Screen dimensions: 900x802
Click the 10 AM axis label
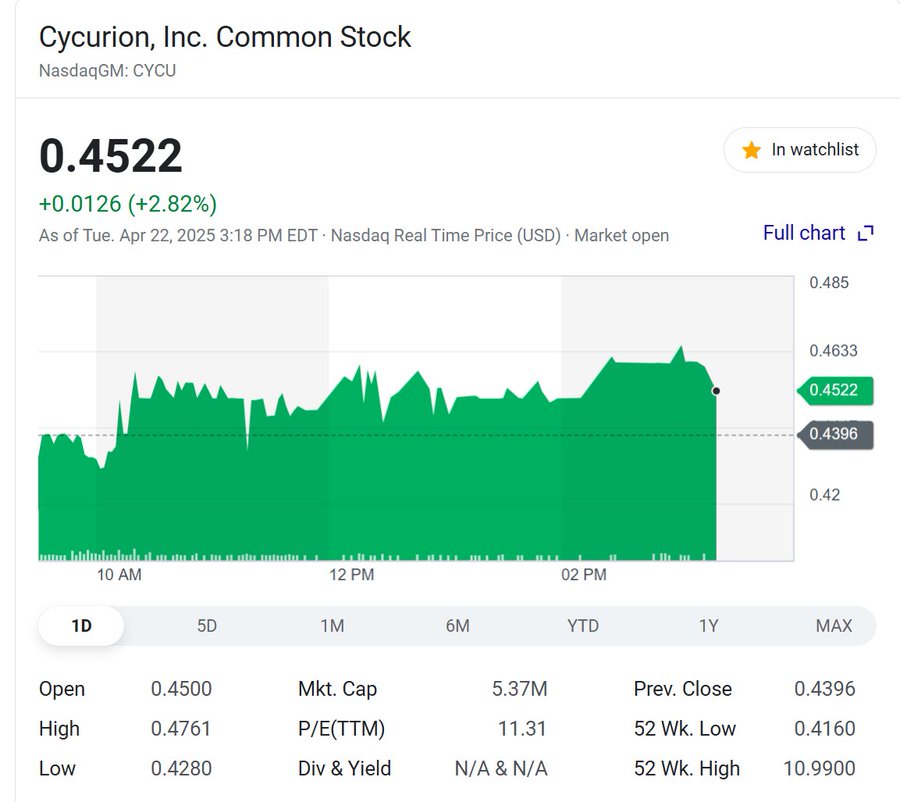[119, 575]
